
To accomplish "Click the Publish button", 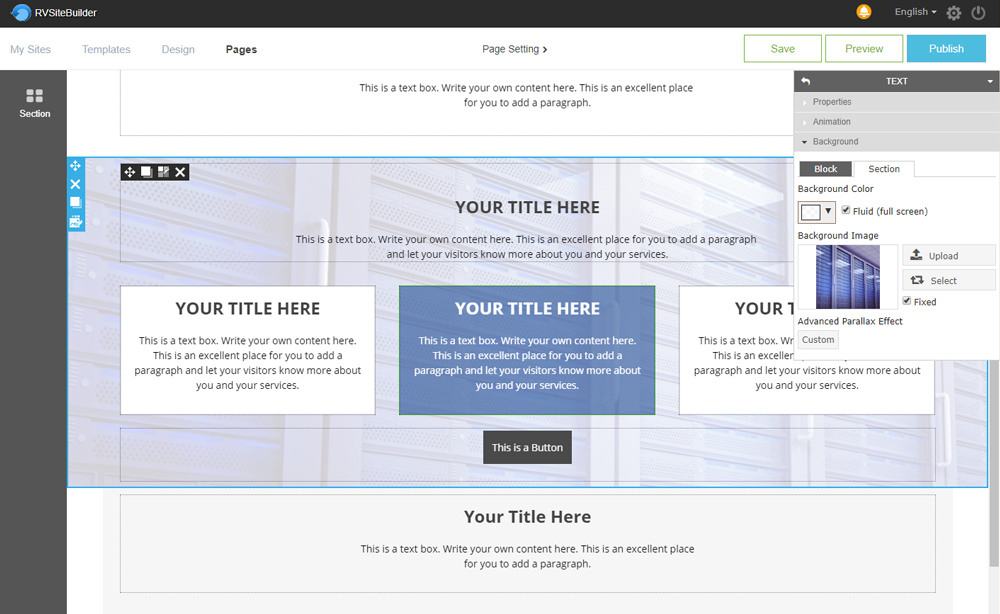I will point(946,49).
